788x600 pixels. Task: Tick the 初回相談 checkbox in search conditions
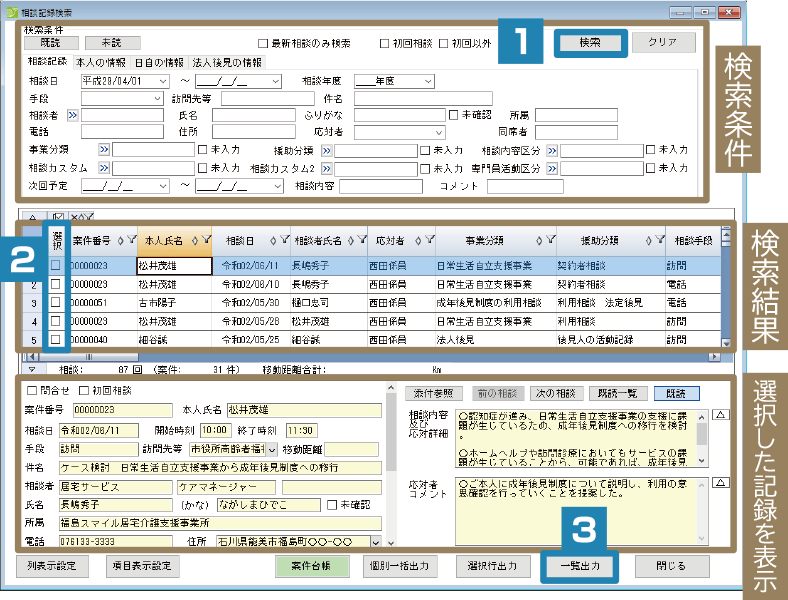click(384, 44)
